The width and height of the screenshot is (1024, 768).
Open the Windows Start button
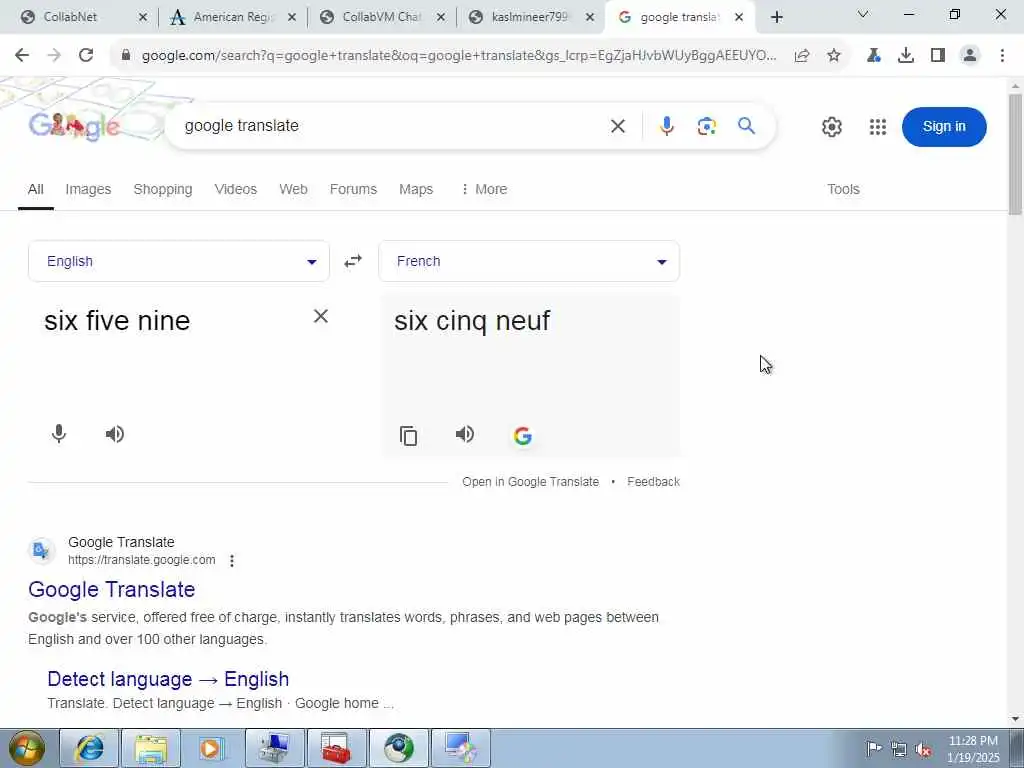coord(27,748)
